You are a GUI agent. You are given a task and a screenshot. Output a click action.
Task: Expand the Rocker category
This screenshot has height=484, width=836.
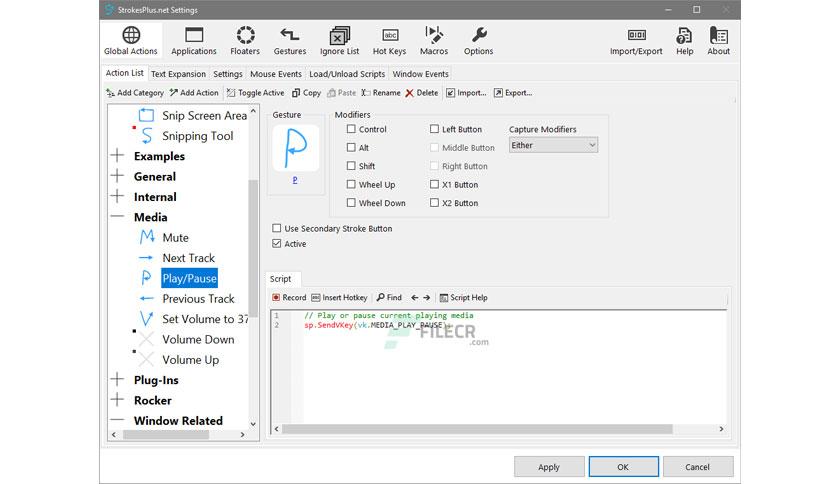click(117, 400)
